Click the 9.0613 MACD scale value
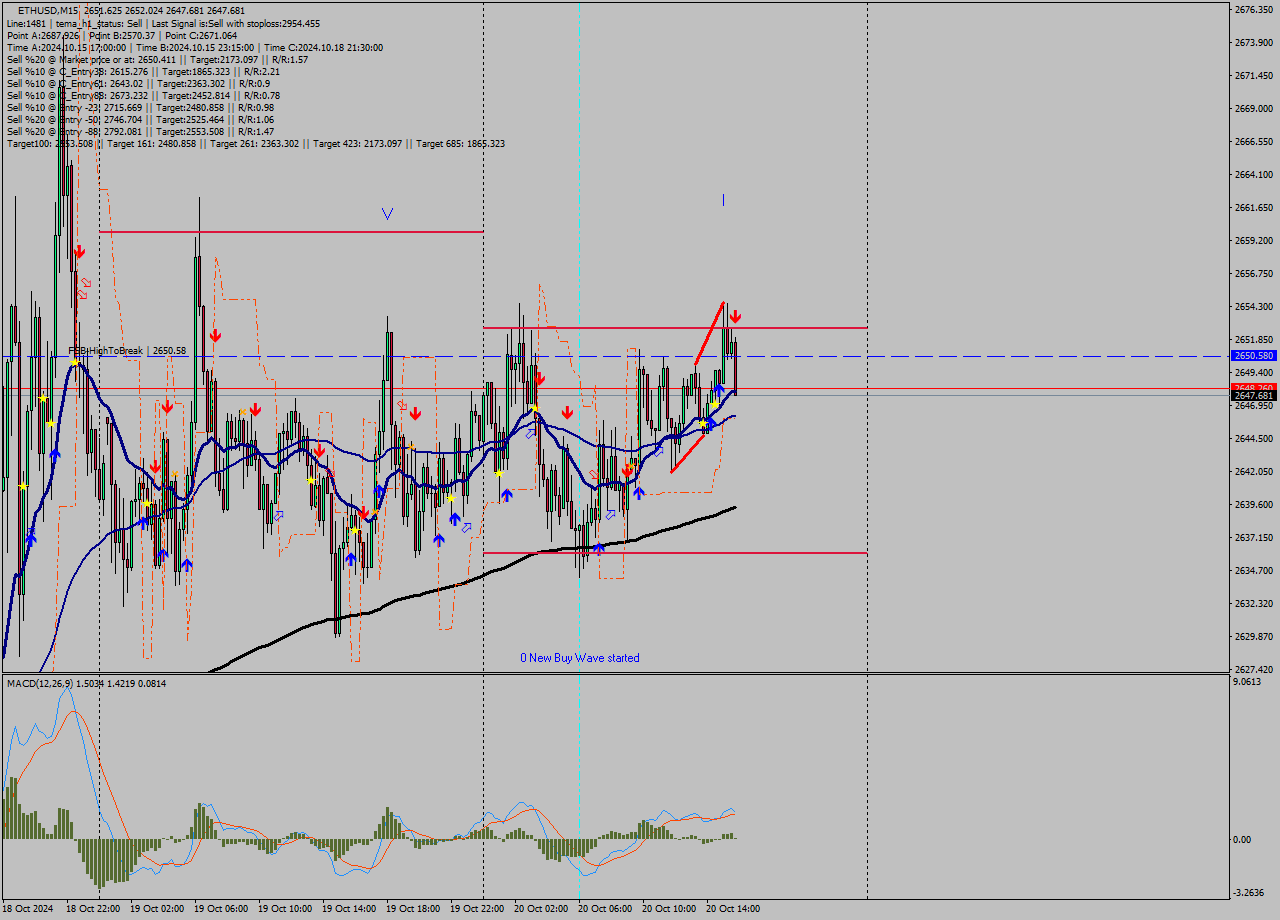The height and width of the screenshot is (920, 1280). tap(1248, 682)
